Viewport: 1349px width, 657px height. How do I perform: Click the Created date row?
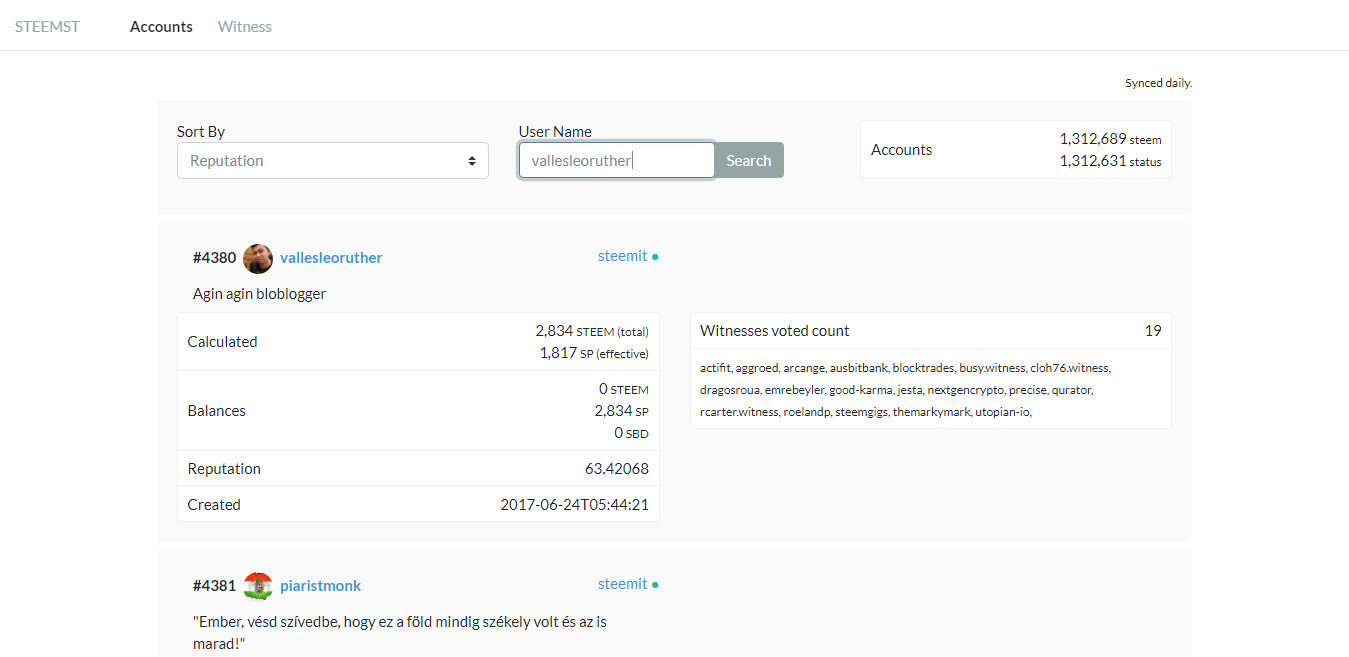418,504
